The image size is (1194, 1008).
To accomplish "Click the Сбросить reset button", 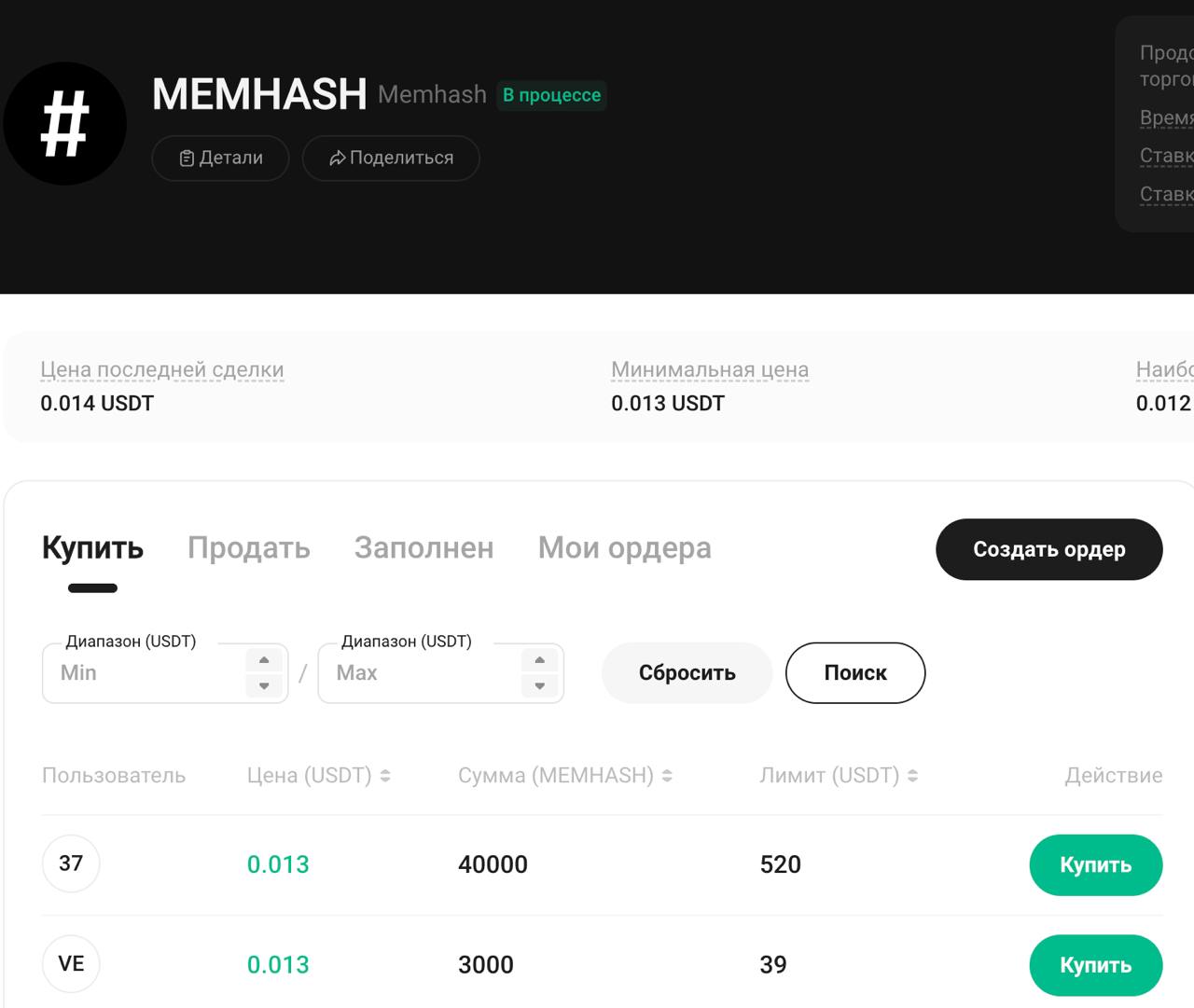I will pyautogui.click(x=687, y=673).
